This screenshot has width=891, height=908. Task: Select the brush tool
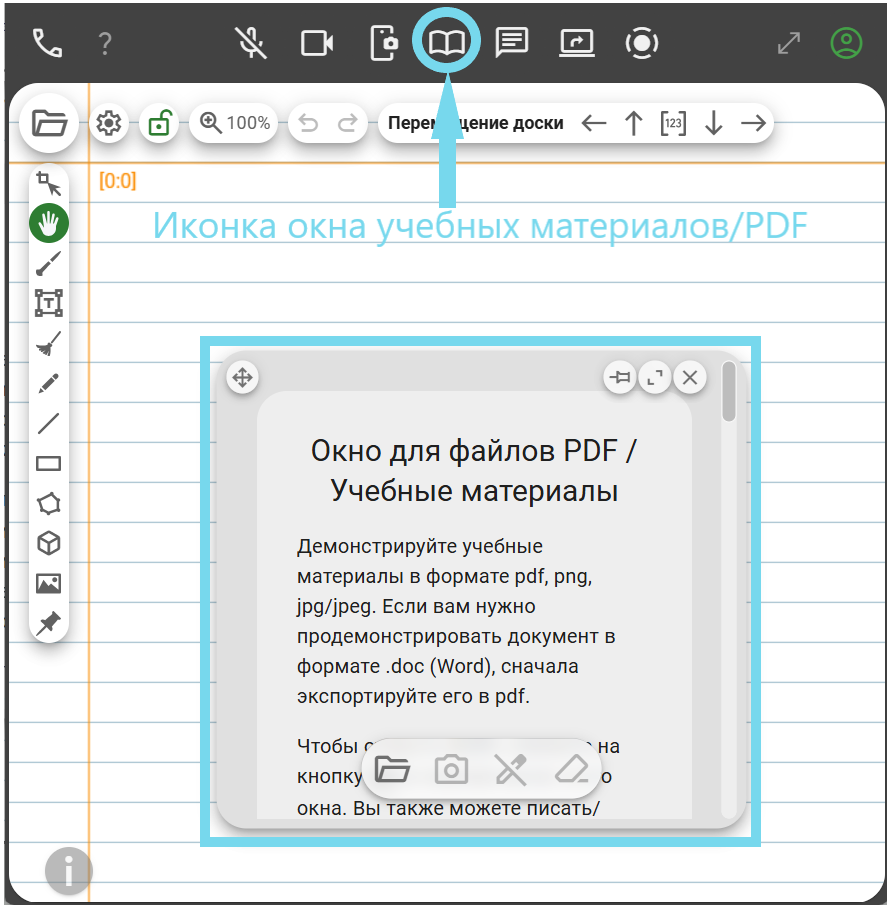tap(48, 263)
